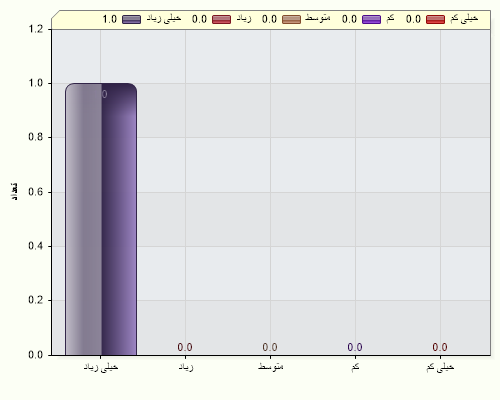Click the 0.0 data label above زیاد
Screen dimensions: 500x400
point(185,347)
